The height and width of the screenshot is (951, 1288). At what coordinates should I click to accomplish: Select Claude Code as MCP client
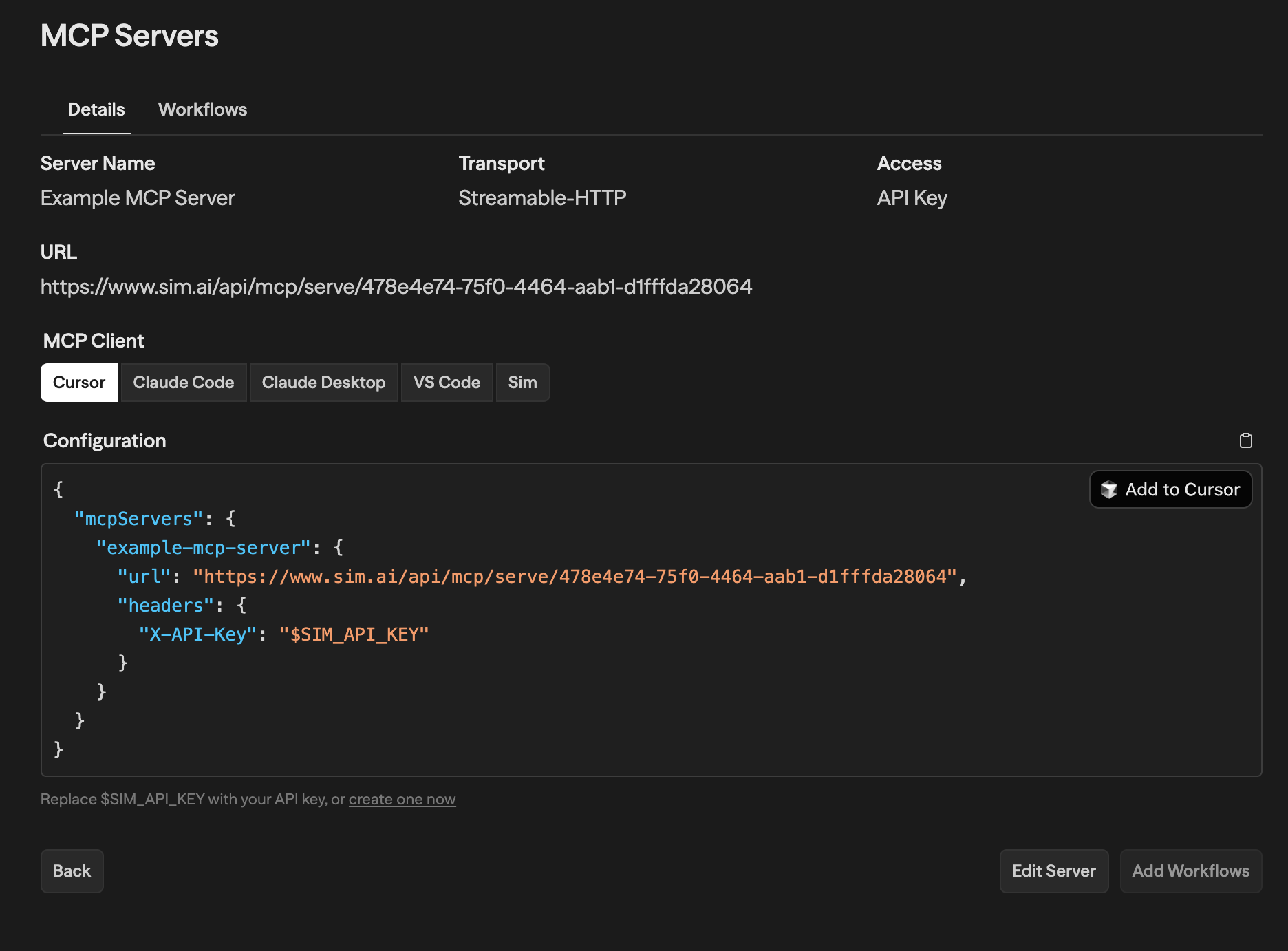pos(184,383)
